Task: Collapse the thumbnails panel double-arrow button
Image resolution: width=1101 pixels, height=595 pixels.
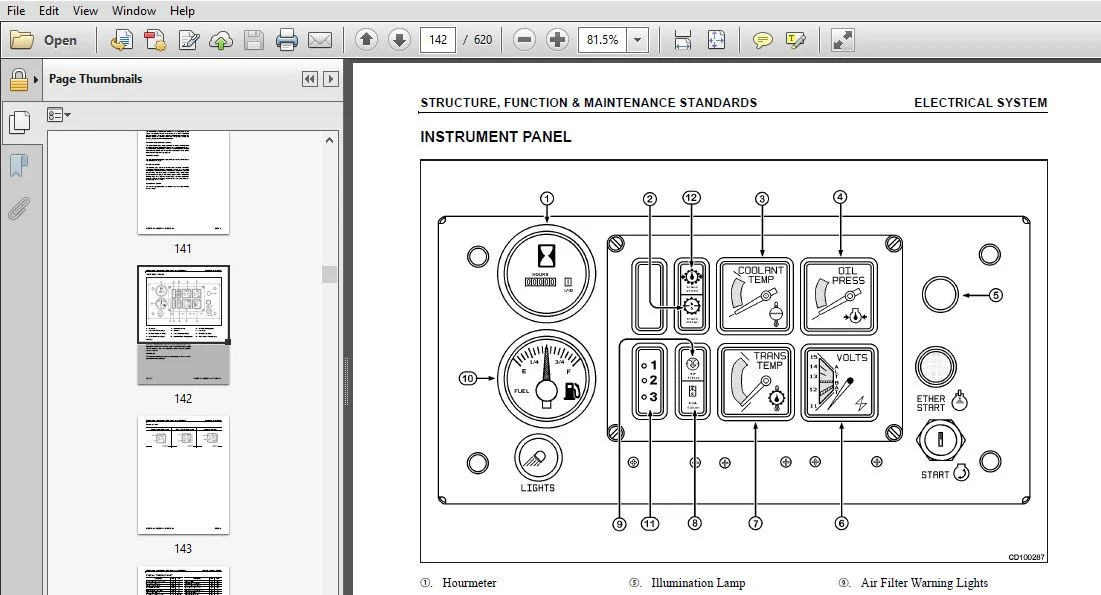Action: [310, 79]
